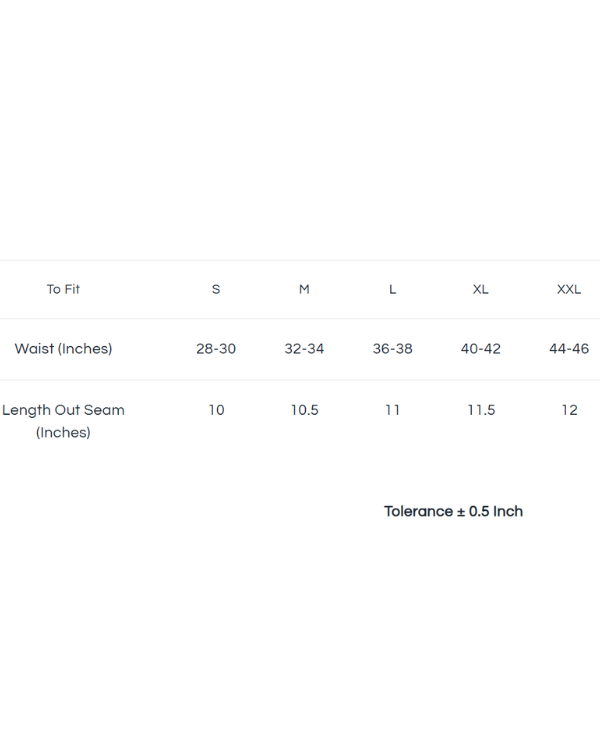Pick the 44-46 waist value
The width and height of the screenshot is (600, 750).
569,349
